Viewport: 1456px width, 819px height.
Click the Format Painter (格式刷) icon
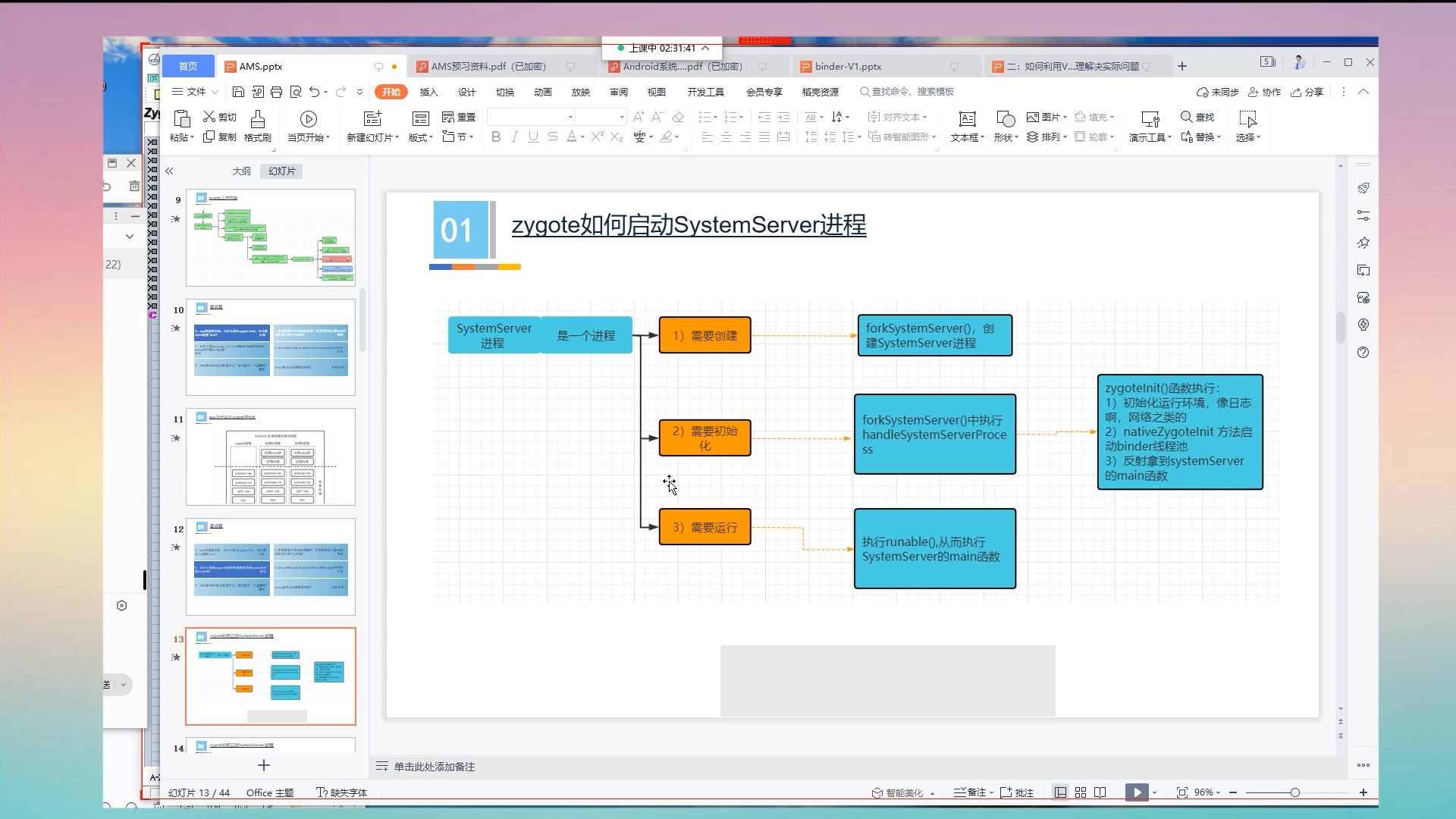258,119
